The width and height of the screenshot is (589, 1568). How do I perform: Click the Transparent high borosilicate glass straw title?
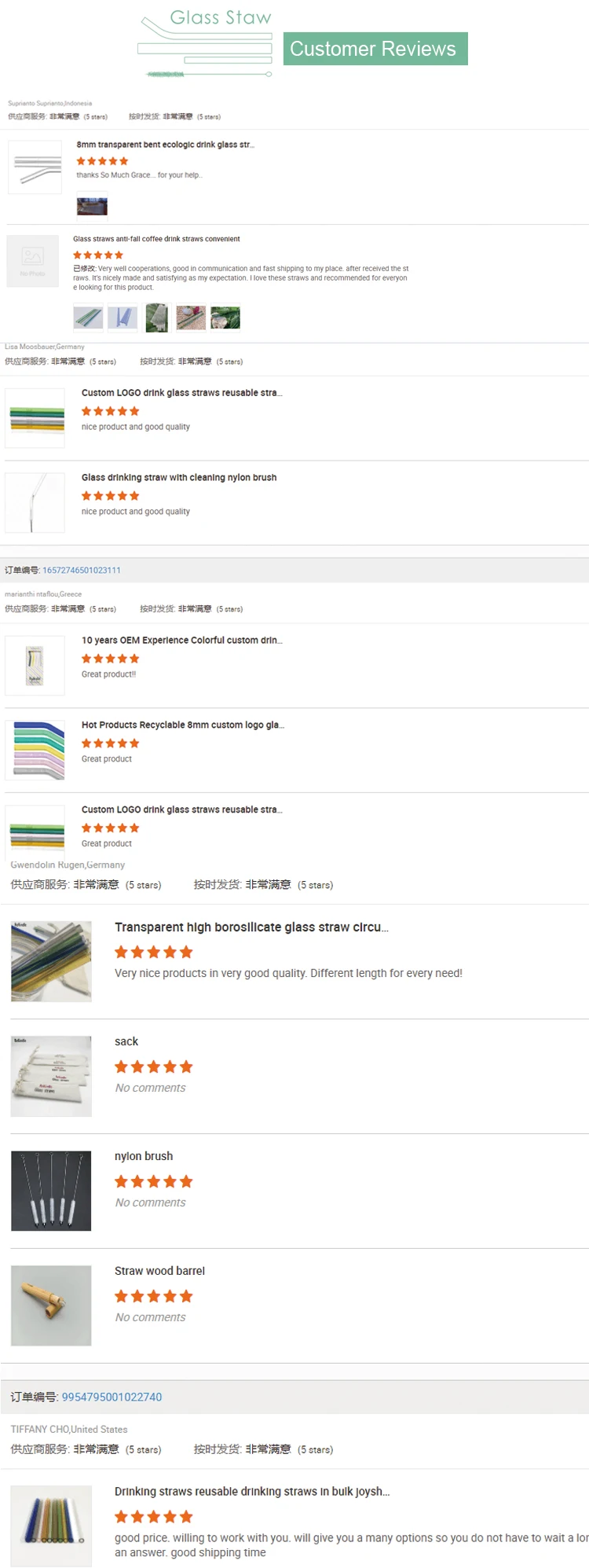point(251,927)
